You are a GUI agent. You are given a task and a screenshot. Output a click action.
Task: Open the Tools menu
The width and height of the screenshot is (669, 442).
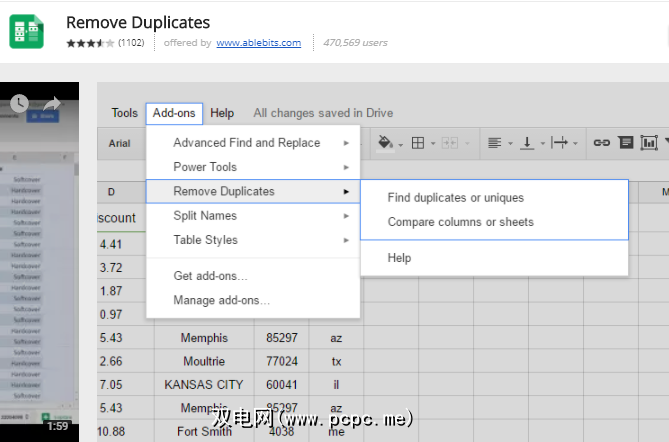(x=124, y=113)
